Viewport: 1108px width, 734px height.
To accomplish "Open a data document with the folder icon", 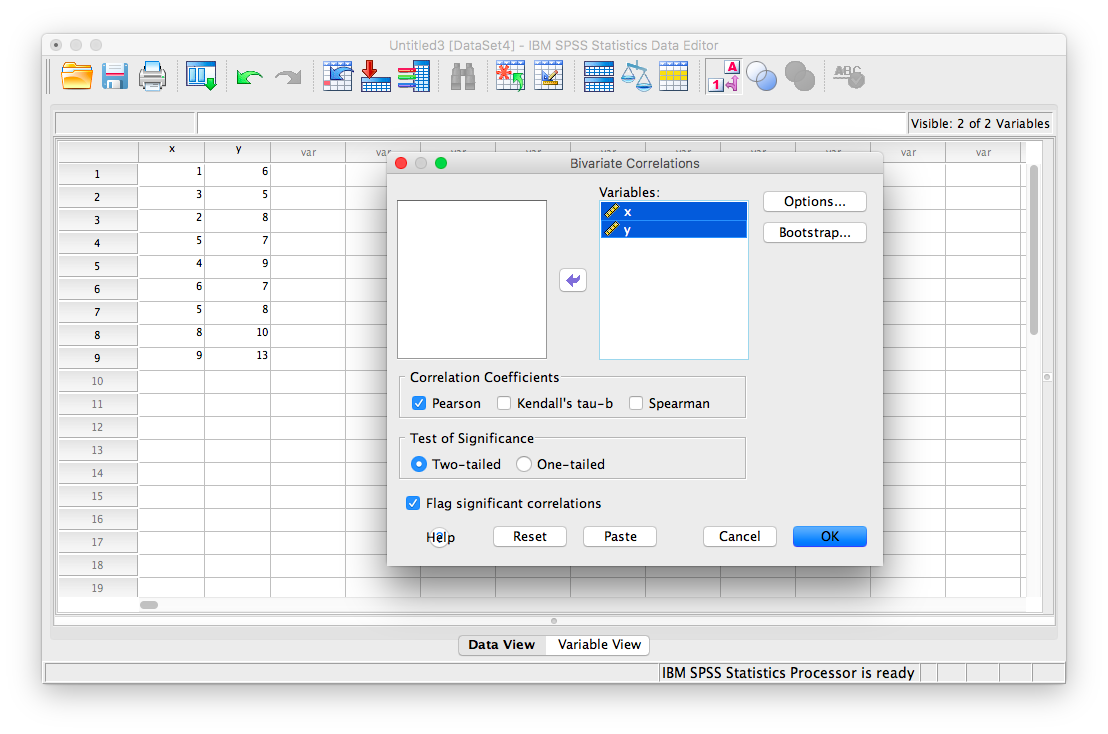I will coord(76,76).
